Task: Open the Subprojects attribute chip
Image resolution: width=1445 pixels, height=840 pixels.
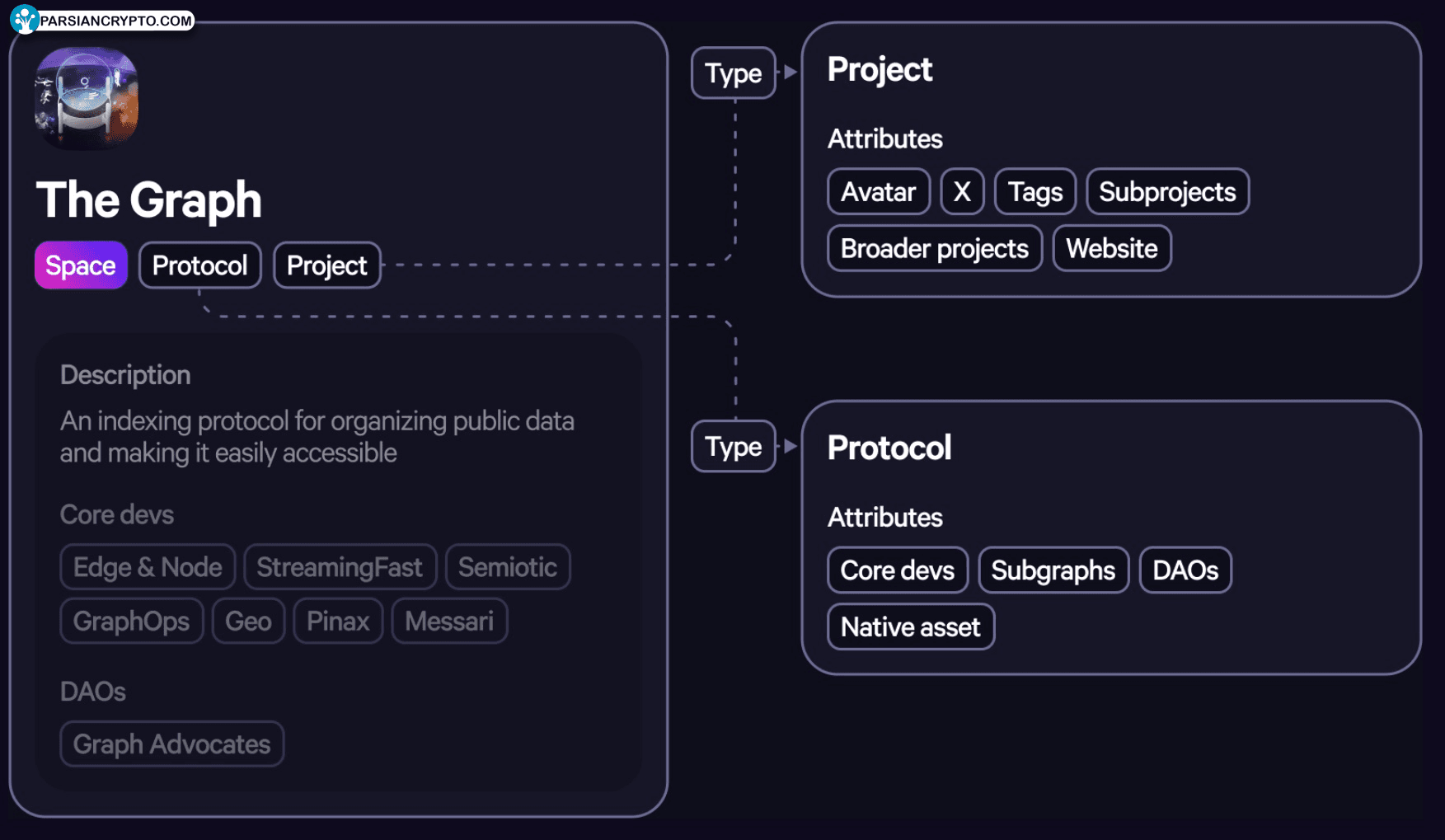Action: tap(1167, 192)
